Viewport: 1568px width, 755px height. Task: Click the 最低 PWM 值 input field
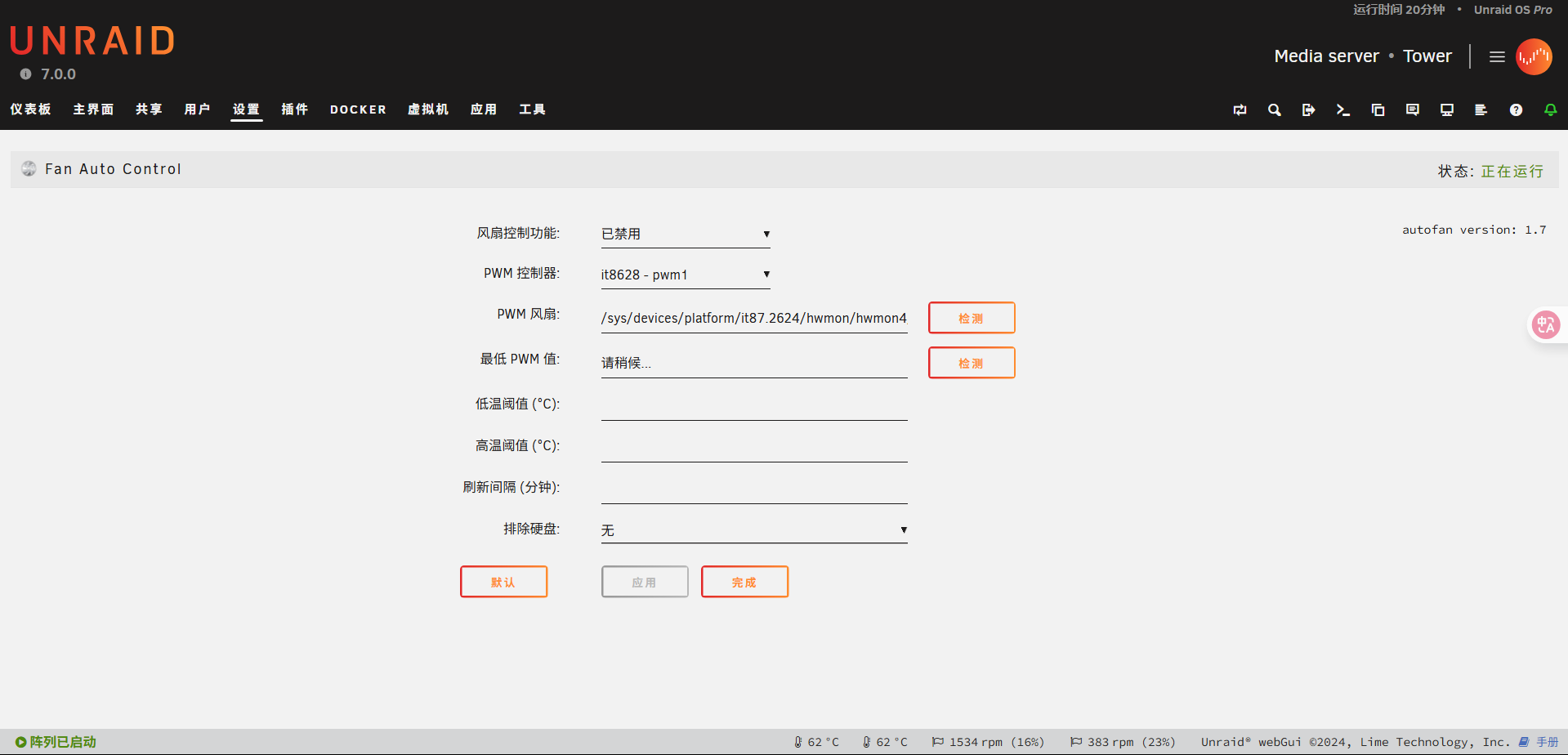pos(754,363)
